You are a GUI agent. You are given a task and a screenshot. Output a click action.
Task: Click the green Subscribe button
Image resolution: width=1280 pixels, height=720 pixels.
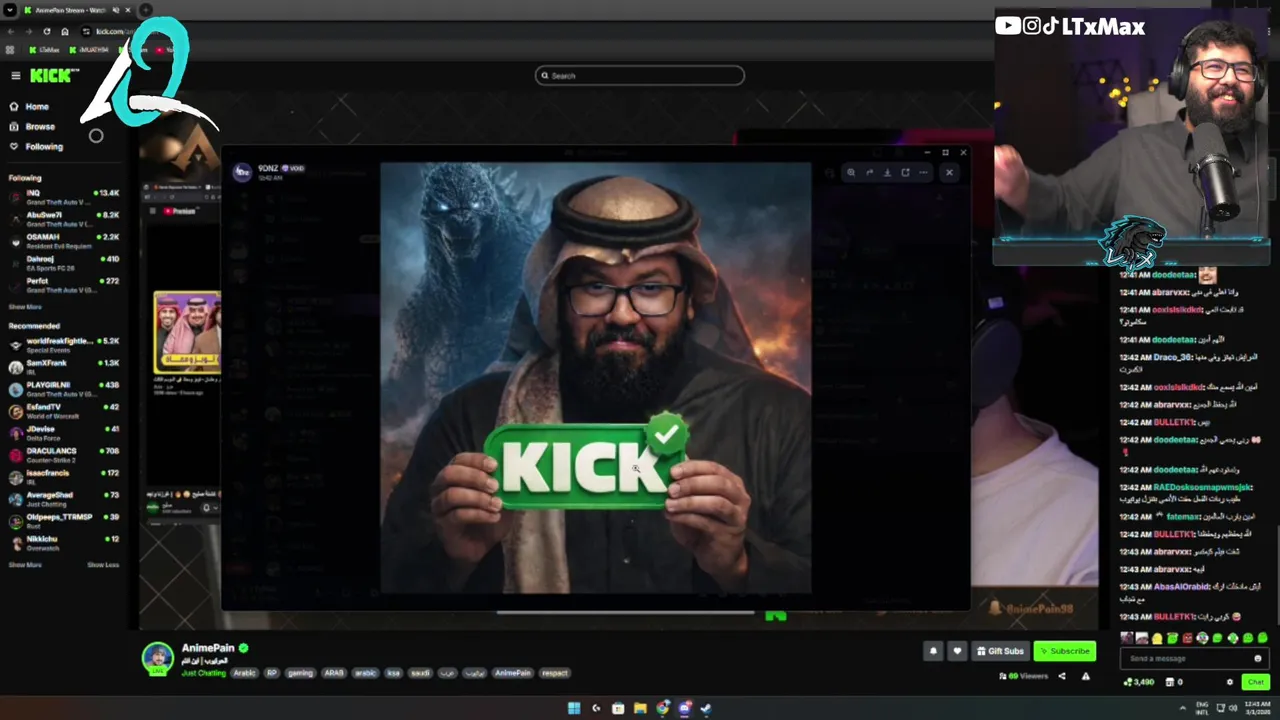point(1065,651)
